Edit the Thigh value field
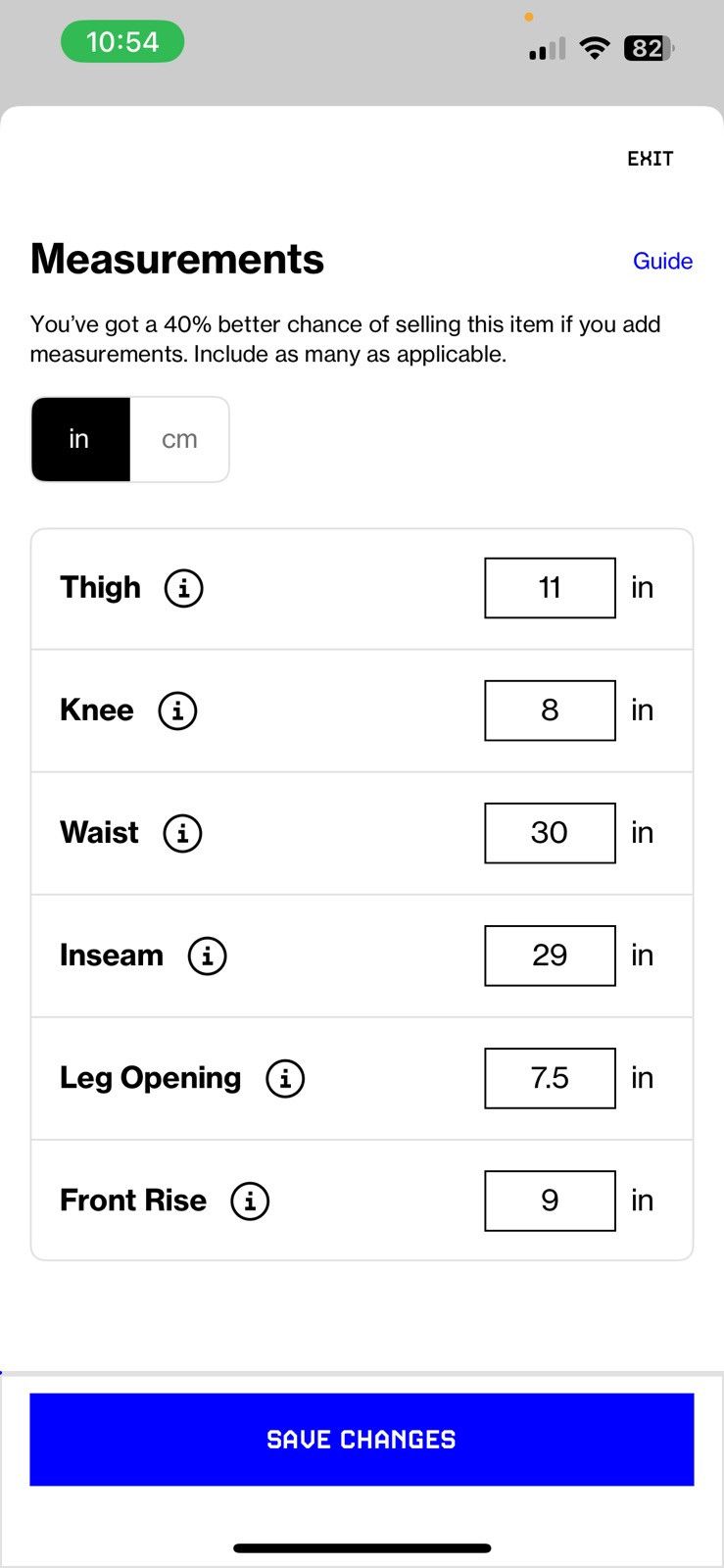The height and width of the screenshot is (1568, 724). pyautogui.click(x=550, y=588)
